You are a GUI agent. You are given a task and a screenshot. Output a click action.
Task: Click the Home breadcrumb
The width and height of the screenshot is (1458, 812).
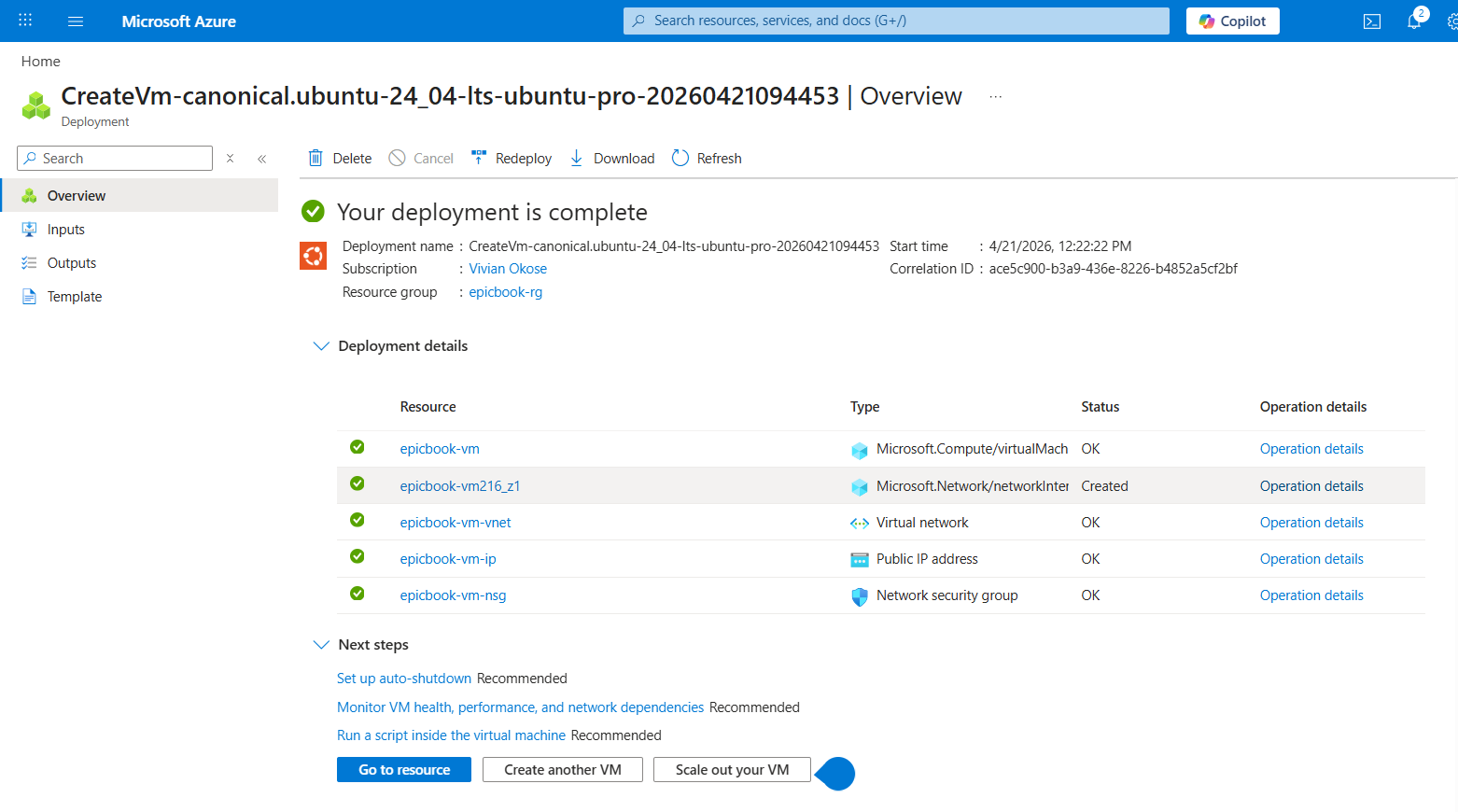41,61
